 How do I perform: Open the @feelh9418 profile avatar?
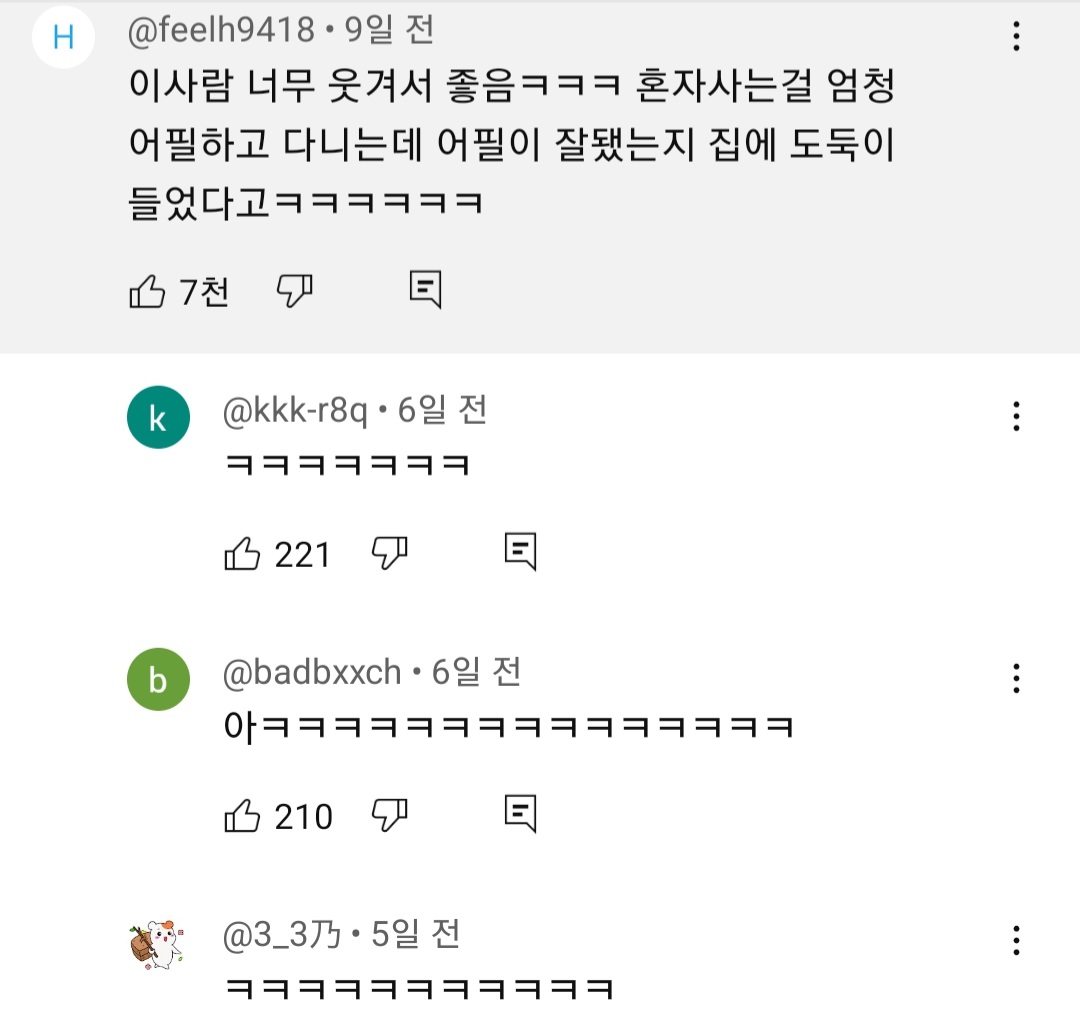[64, 38]
